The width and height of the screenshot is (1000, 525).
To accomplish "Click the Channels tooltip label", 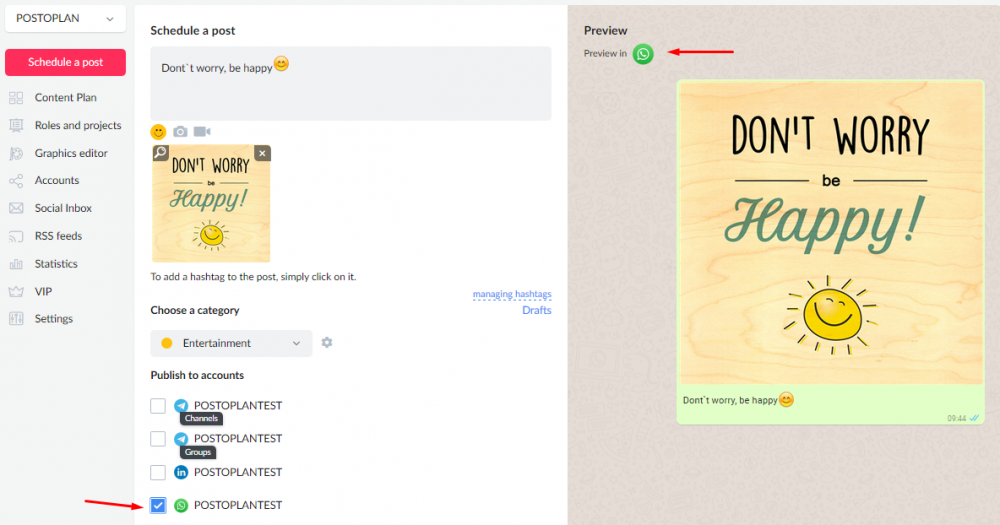I will [202, 418].
